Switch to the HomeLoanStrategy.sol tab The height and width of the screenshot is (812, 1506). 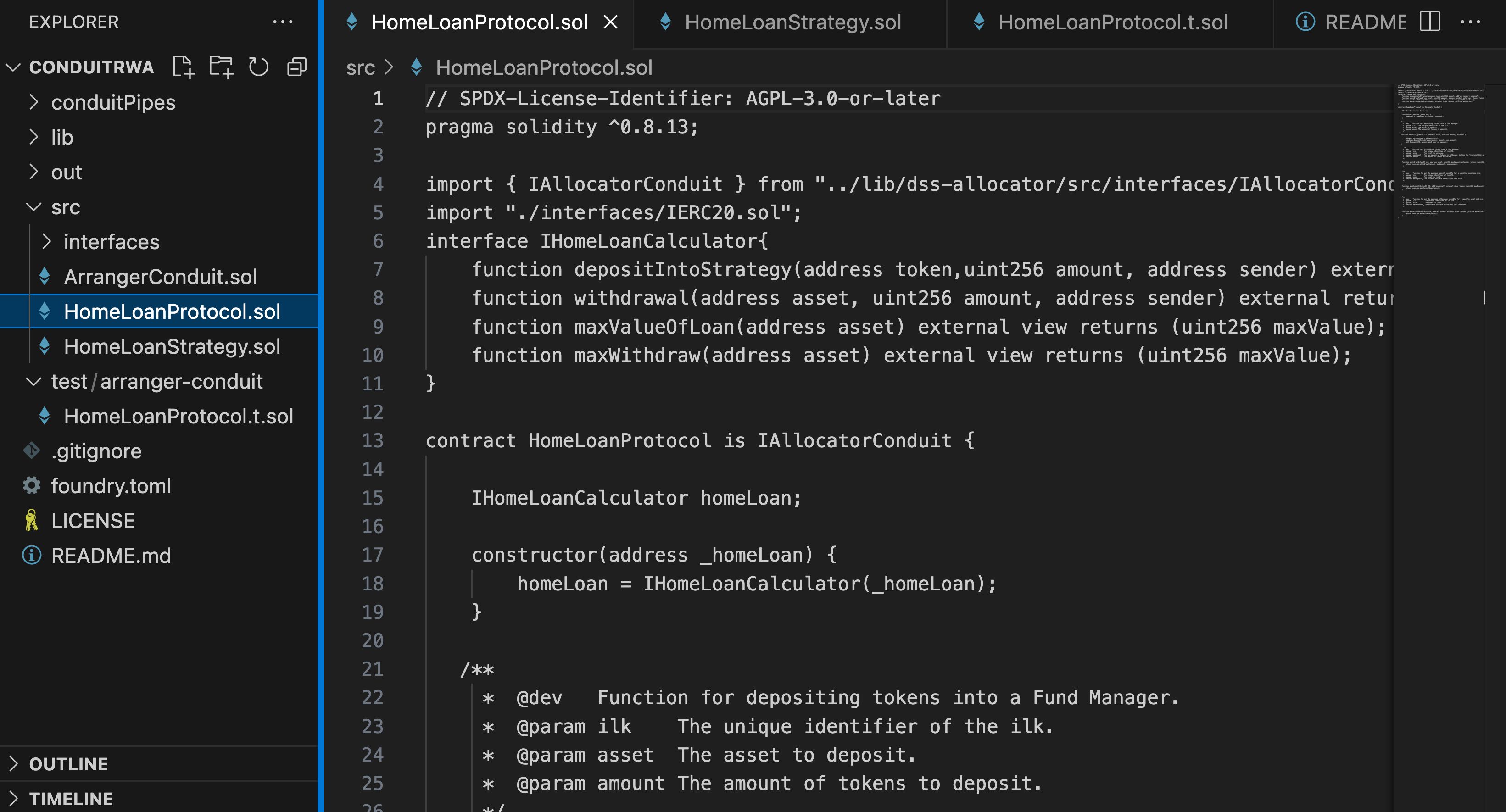[790, 23]
